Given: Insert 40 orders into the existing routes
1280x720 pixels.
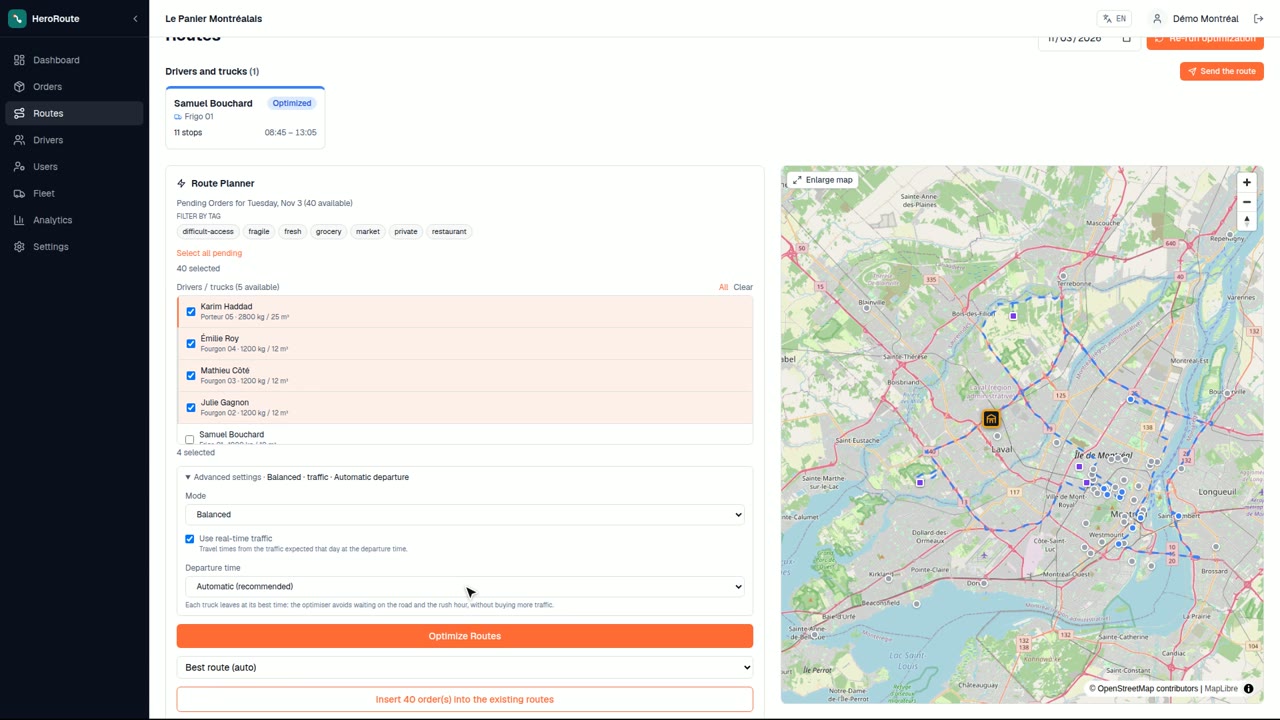Looking at the screenshot, I should click(465, 700).
